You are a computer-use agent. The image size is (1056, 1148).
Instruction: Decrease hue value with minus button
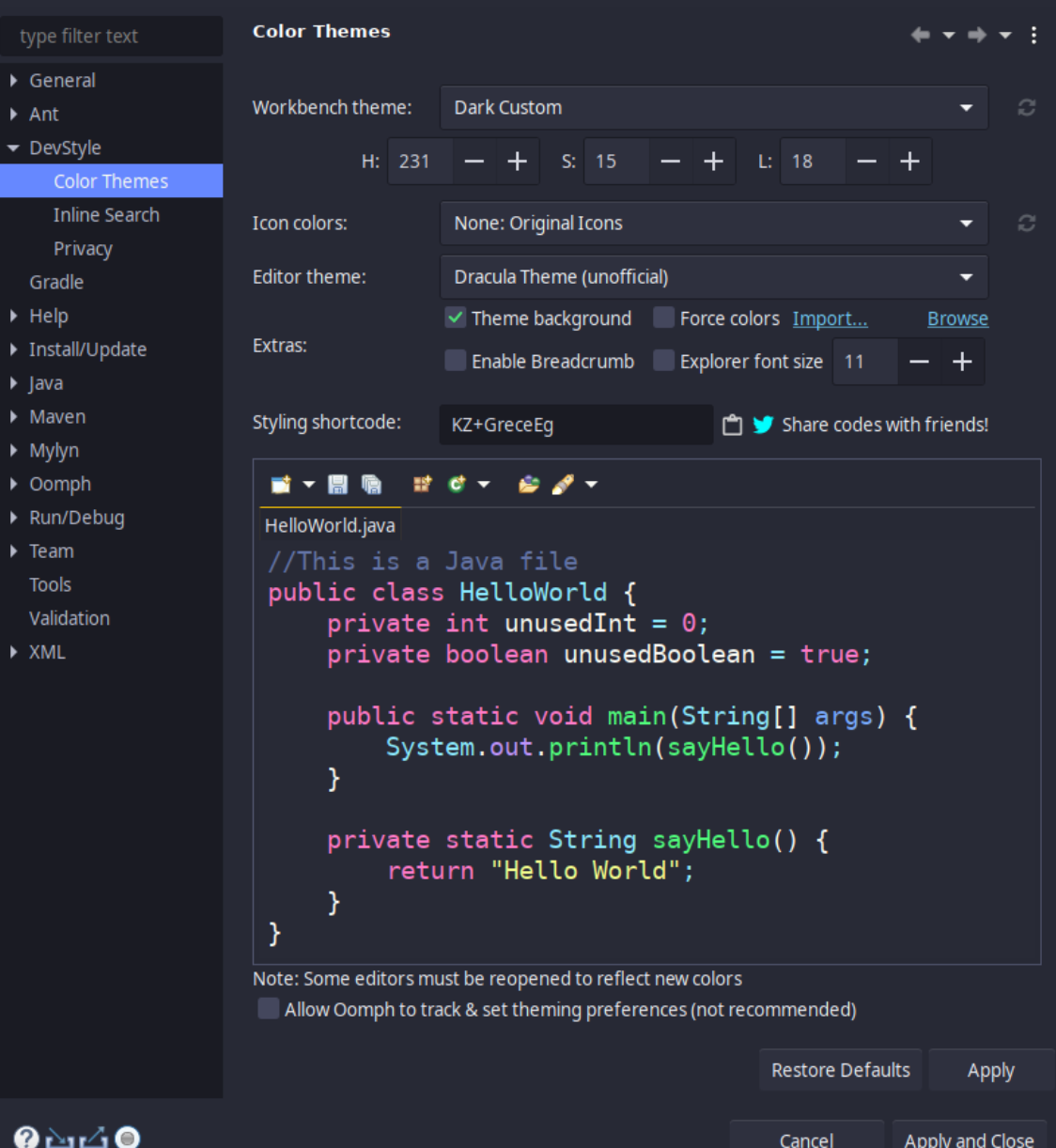[x=474, y=162]
